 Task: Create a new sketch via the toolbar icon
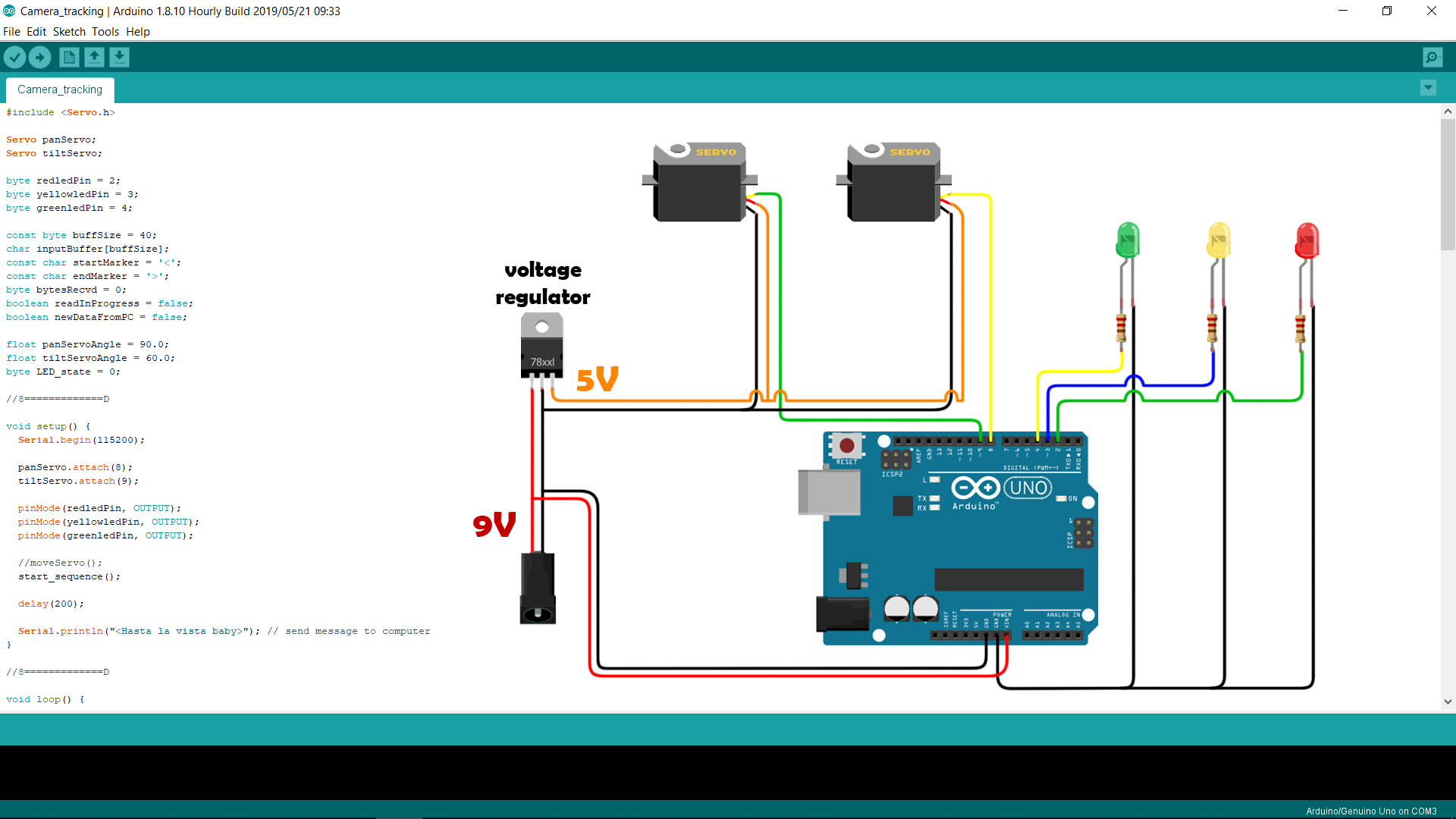[x=68, y=57]
